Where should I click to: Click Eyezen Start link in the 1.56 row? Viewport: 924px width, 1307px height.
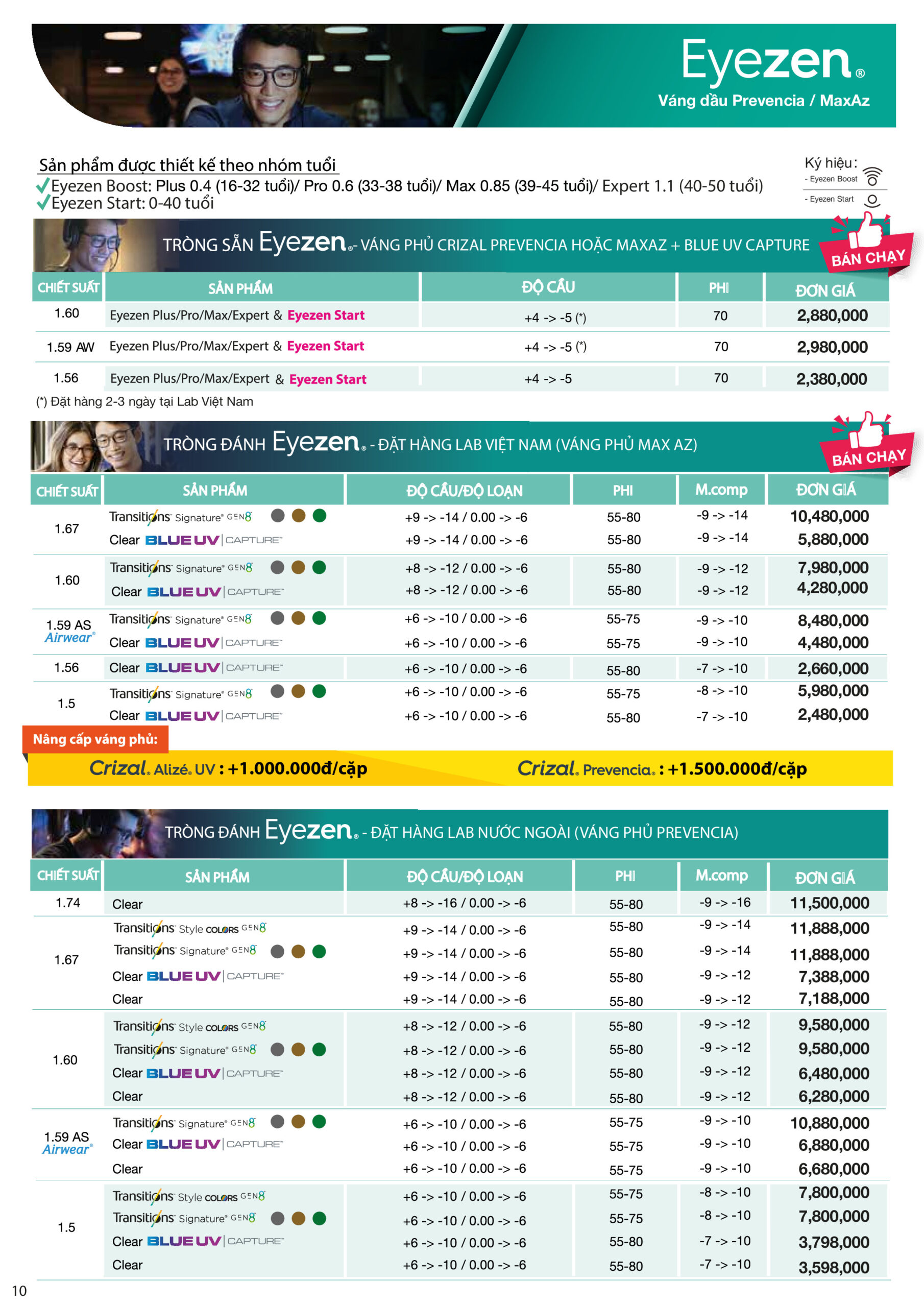click(x=328, y=379)
